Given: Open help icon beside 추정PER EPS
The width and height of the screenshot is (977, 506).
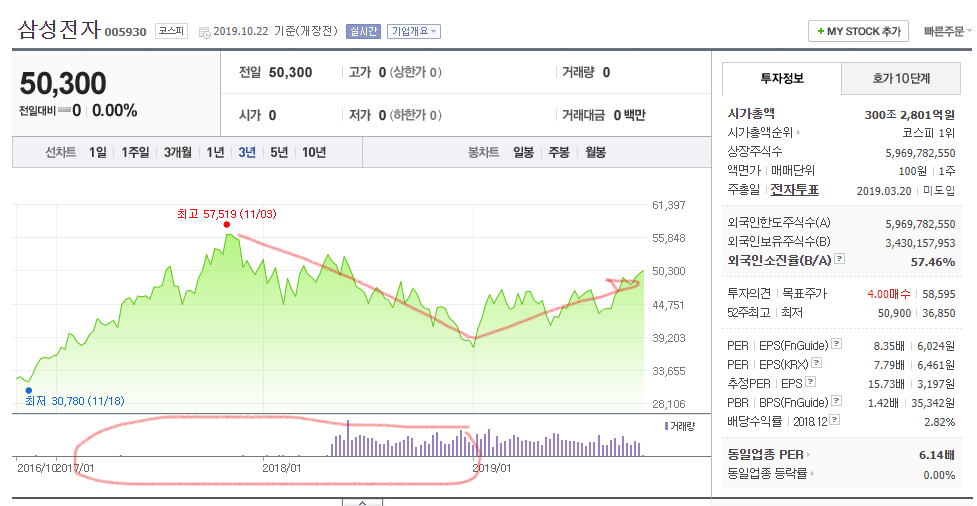Looking at the screenshot, I should click(x=811, y=382).
